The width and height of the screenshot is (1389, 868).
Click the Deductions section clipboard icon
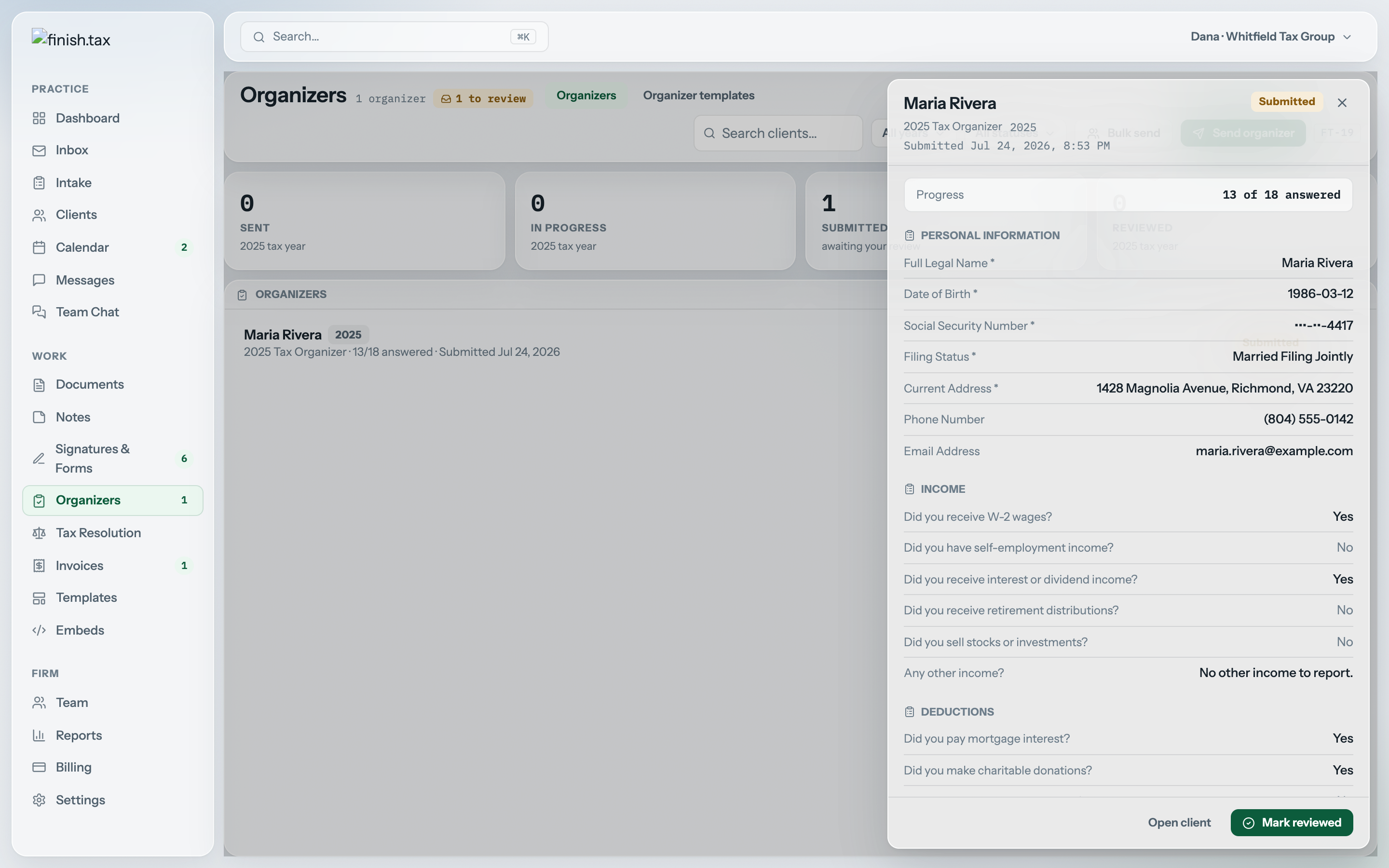click(x=909, y=712)
